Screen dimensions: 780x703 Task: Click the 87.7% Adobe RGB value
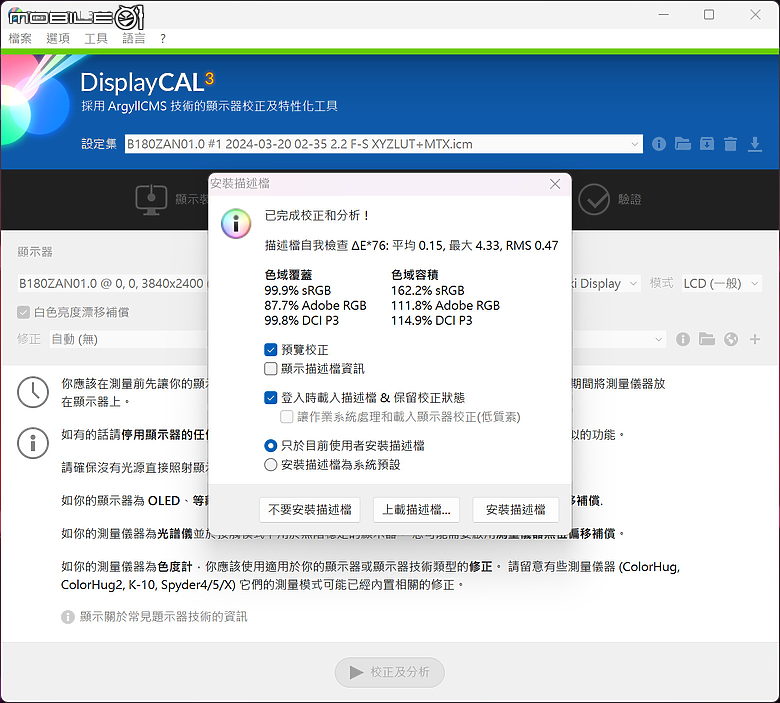(315, 305)
